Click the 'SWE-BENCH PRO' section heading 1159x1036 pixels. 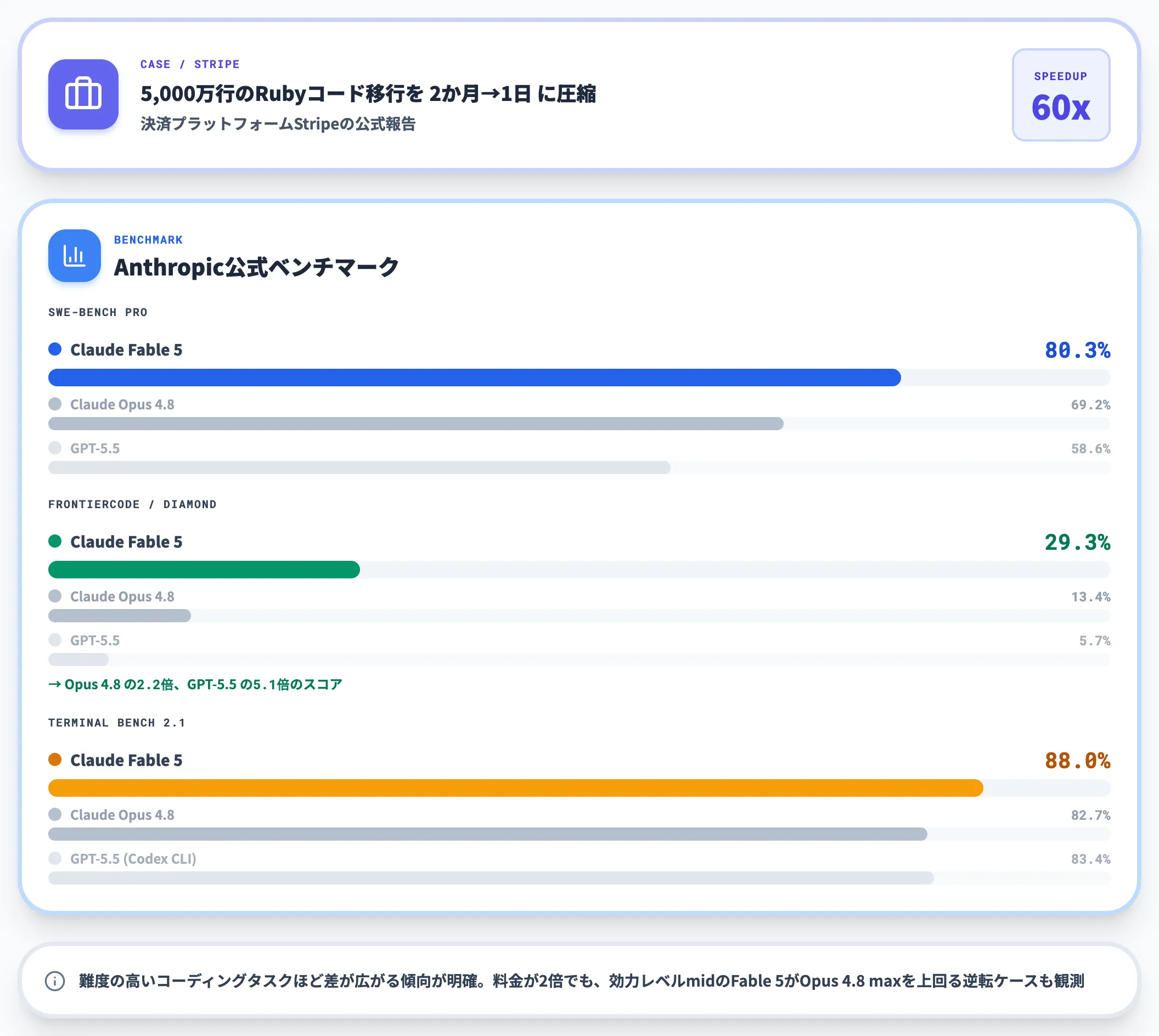click(x=98, y=312)
